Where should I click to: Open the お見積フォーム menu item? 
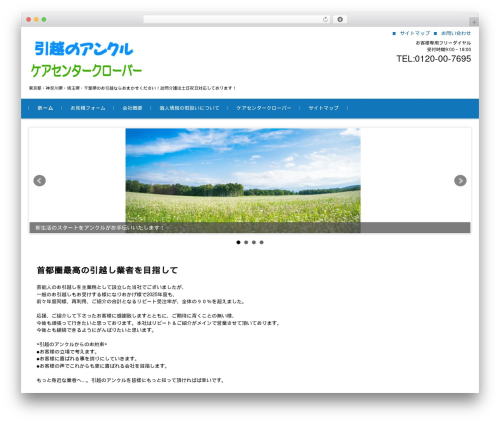tap(88, 108)
